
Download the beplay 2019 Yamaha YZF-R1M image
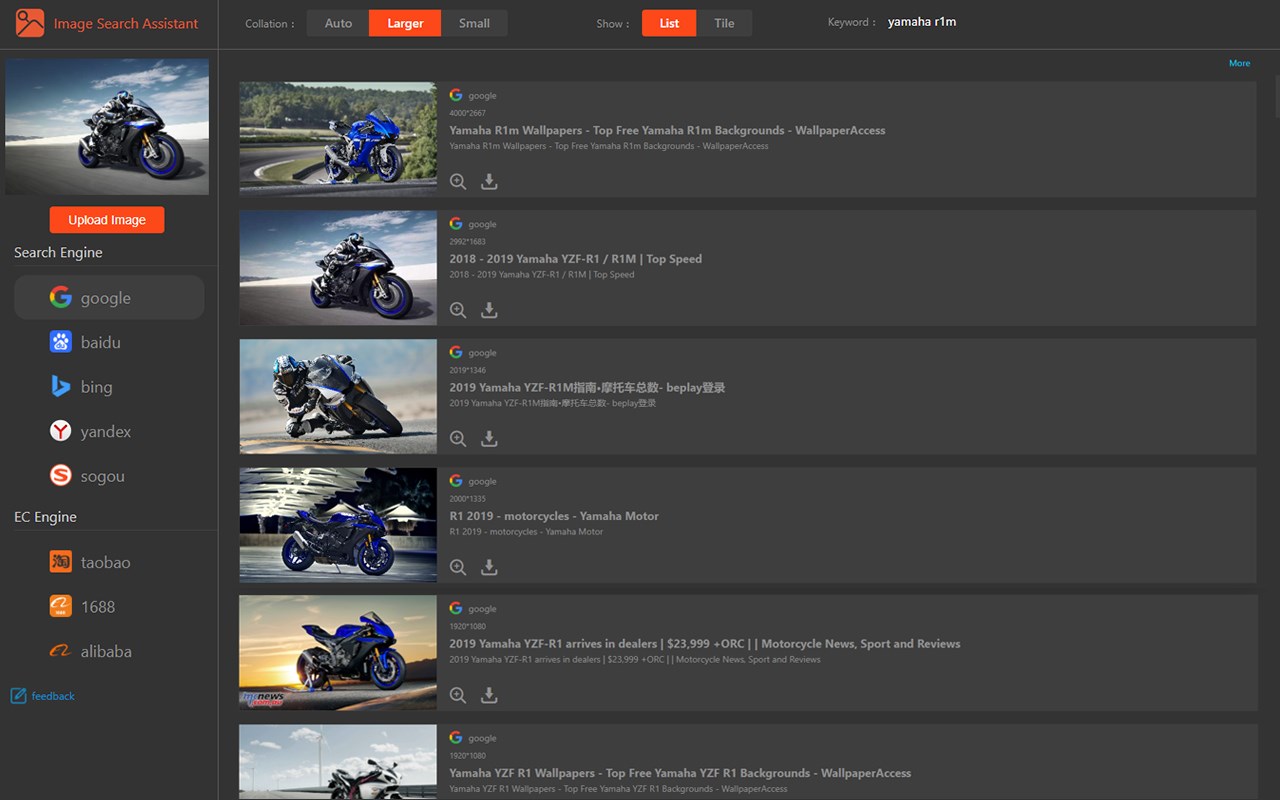(x=489, y=439)
